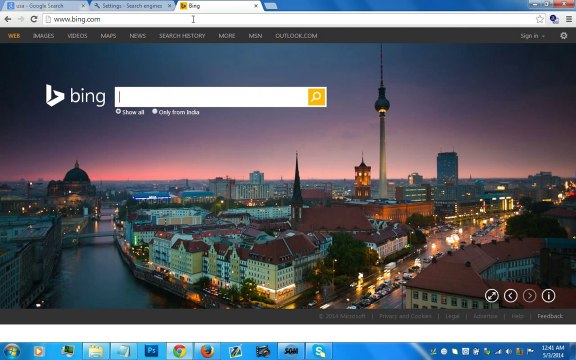Image resolution: width=576 pixels, height=360 pixels.
Task: Open image info circle icon
Action: pos(548,295)
